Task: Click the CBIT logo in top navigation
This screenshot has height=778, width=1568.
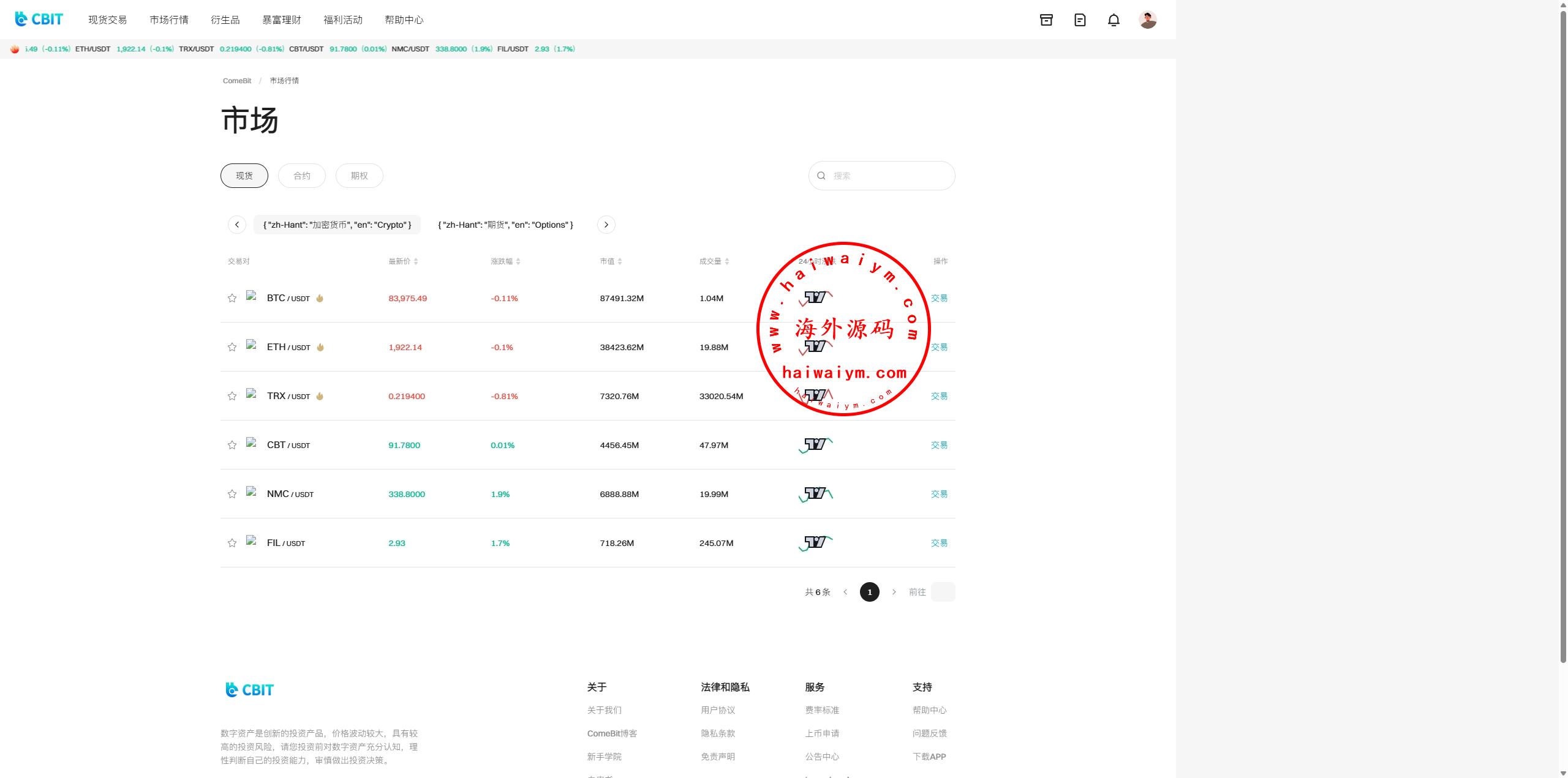Action: 39,20
